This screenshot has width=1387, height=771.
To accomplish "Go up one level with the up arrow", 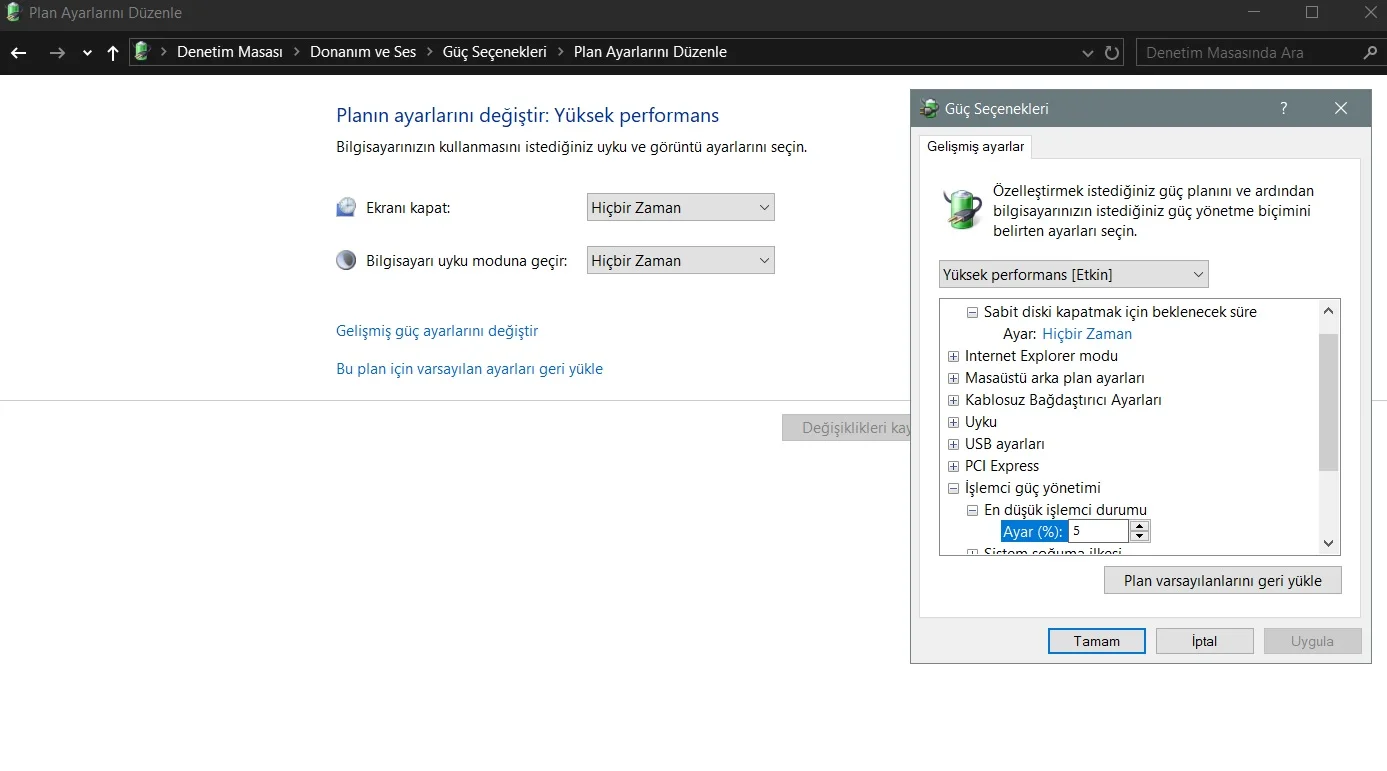I will 113,52.
